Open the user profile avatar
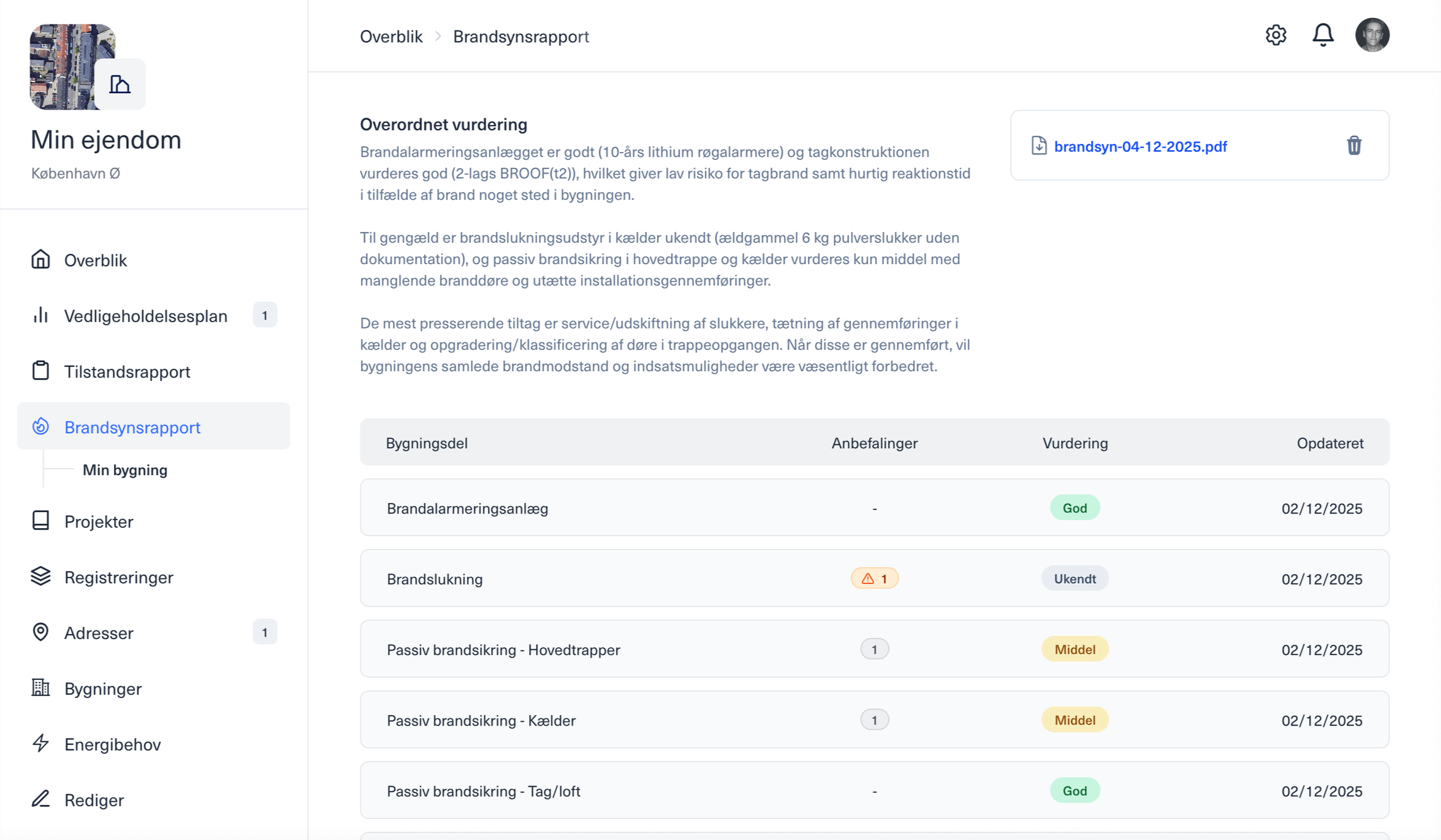Image resolution: width=1441 pixels, height=840 pixels. tap(1372, 35)
